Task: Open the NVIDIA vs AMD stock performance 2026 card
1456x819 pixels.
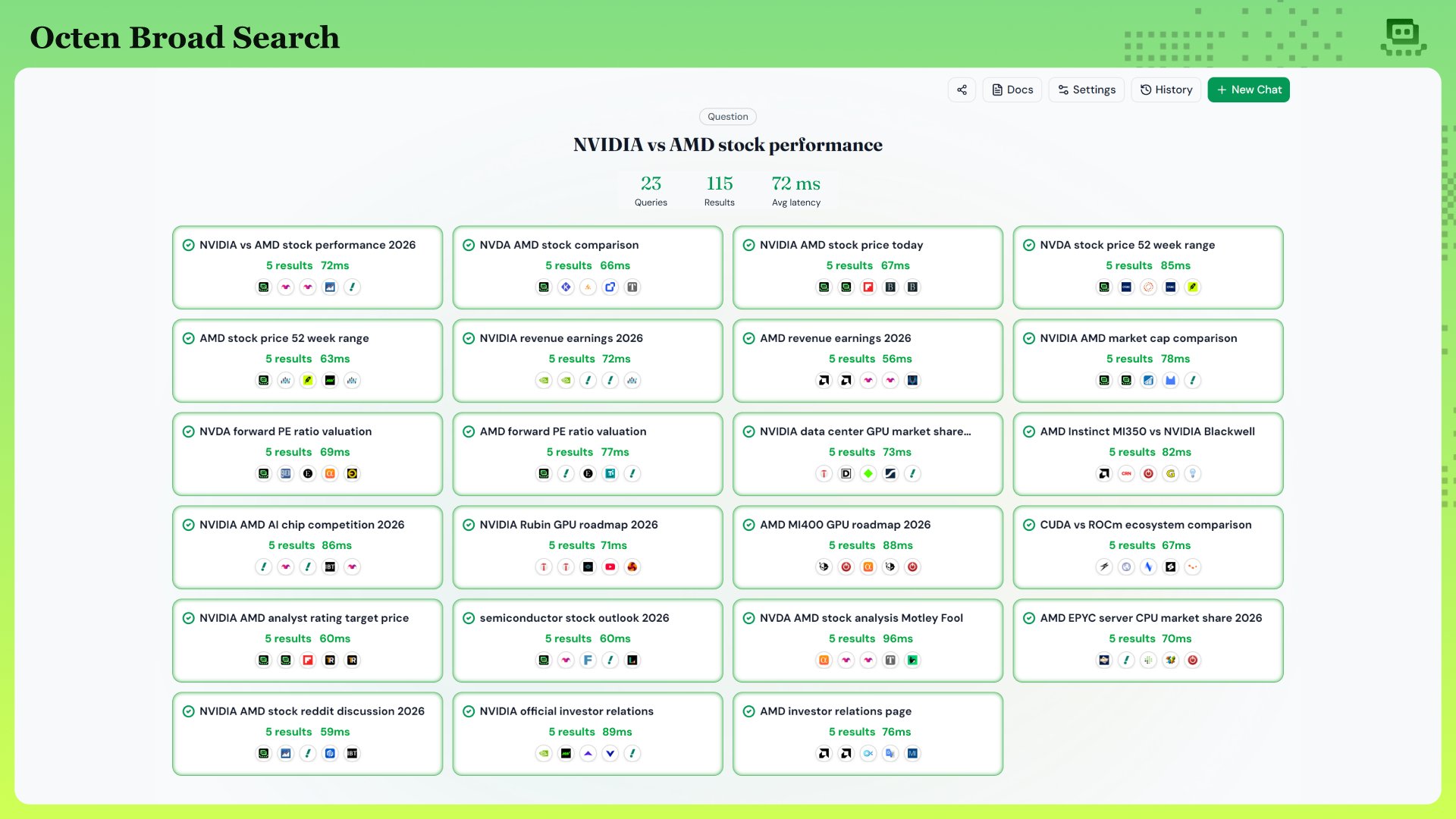Action: (x=307, y=267)
